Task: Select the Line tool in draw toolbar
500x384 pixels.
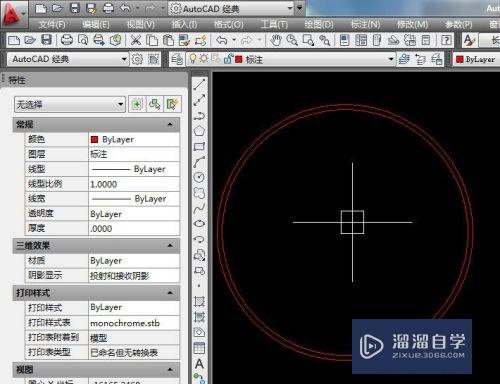Action: pos(199,84)
